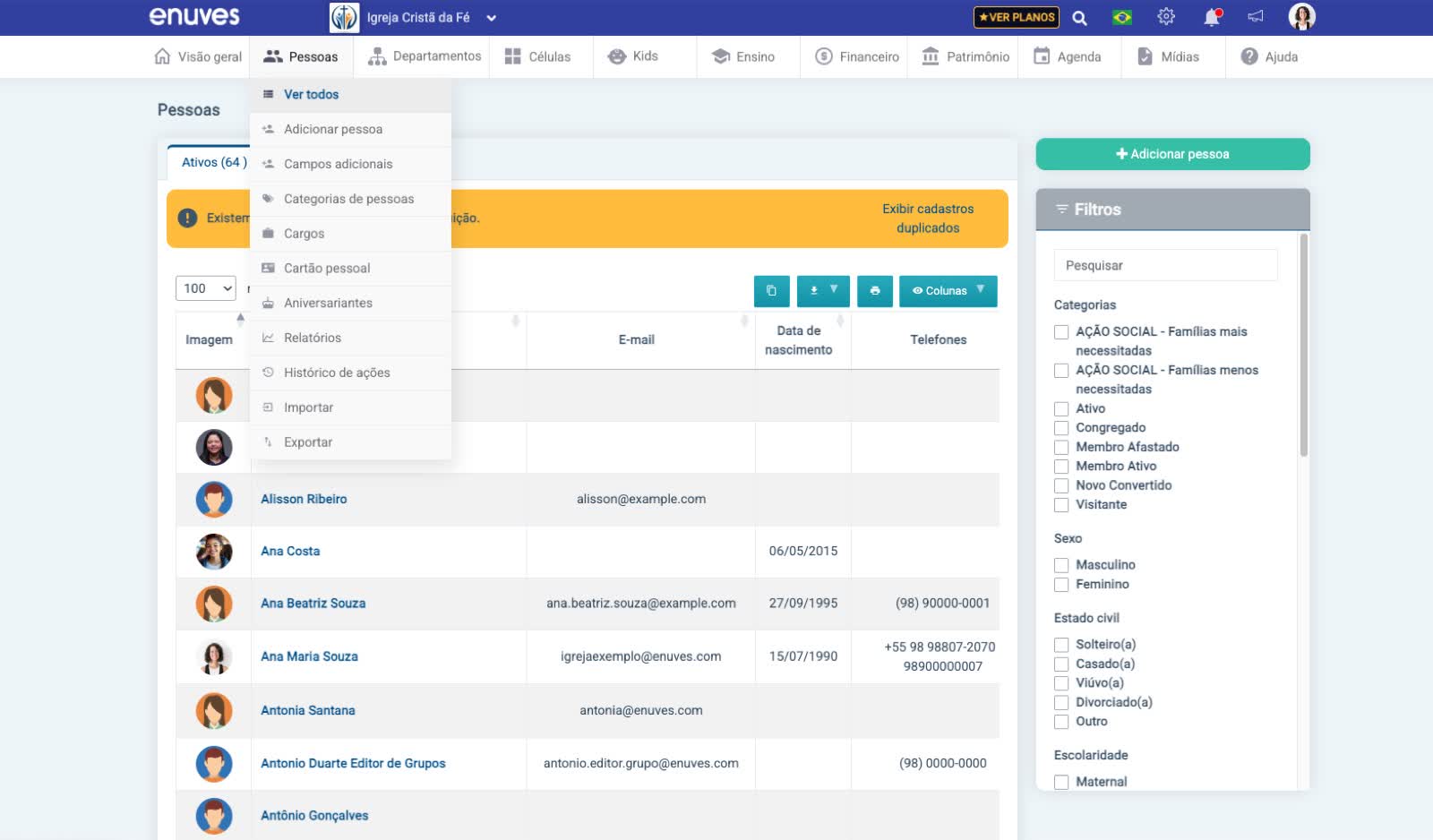This screenshot has height=840, width=1433.
Task: Click the Financeiro coin icon
Action: [x=824, y=56]
